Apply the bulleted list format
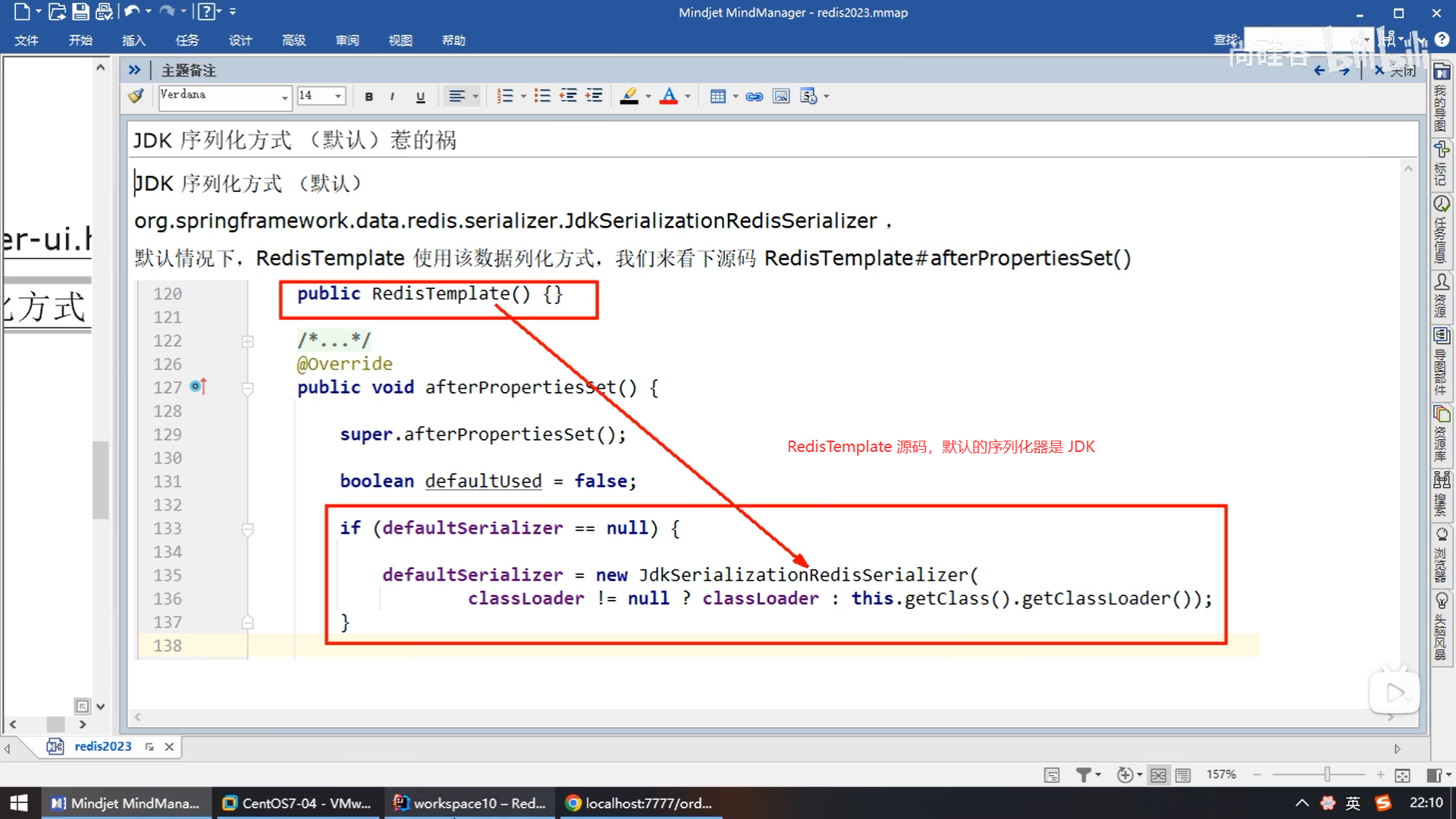Screen dimensions: 1456x819 click(x=542, y=96)
